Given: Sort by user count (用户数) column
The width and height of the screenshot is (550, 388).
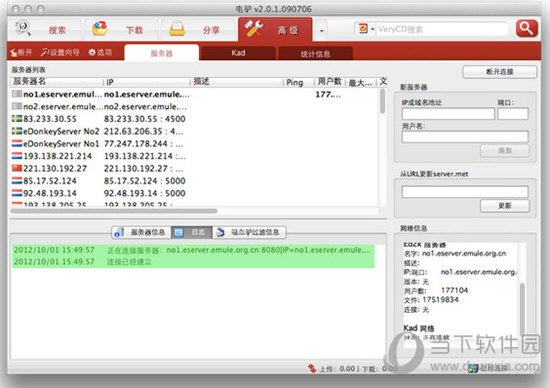Looking at the screenshot, I should click(x=329, y=81).
